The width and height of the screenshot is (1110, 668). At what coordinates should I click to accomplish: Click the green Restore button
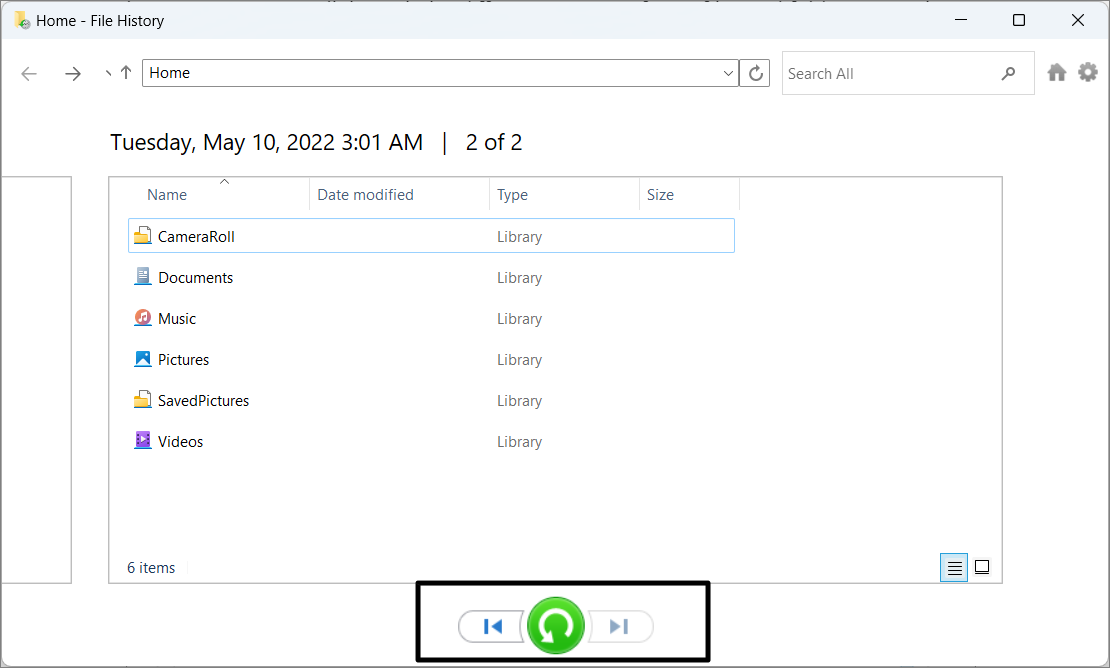(x=556, y=626)
